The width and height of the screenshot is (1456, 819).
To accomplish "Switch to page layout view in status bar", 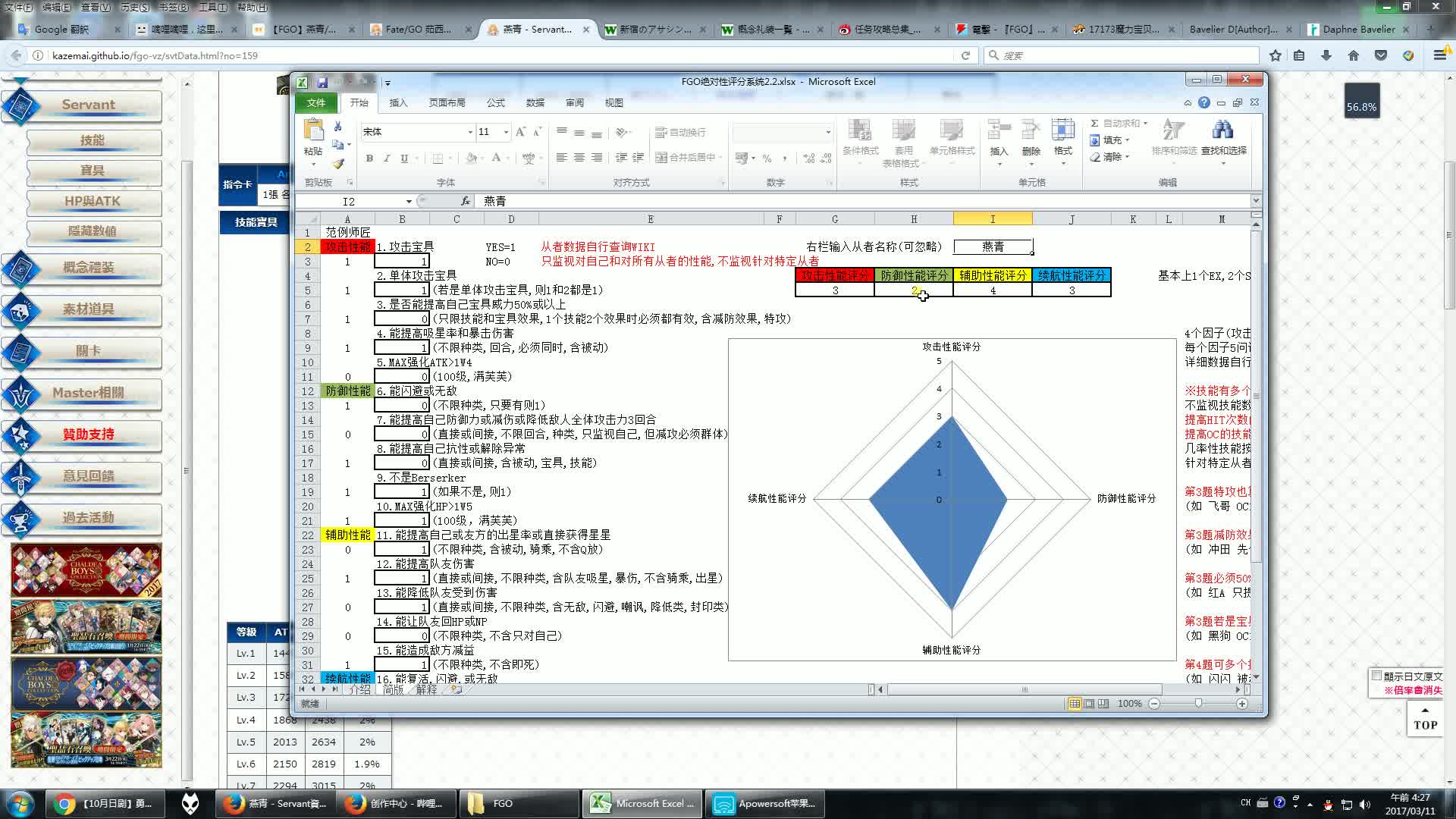I will pyautogui.click(x=1089, y=704).
